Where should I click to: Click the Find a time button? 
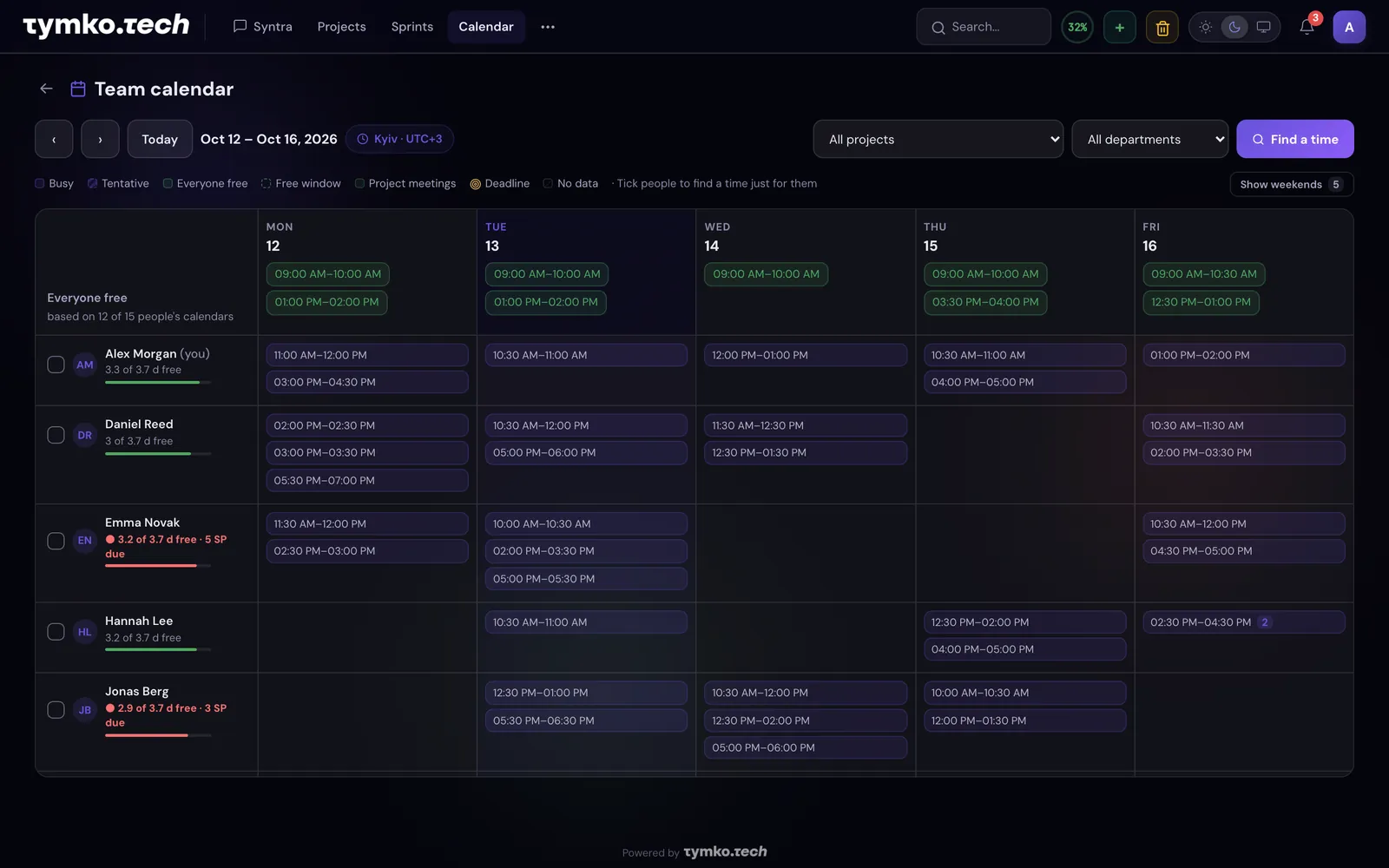[x=1294, y=139]
